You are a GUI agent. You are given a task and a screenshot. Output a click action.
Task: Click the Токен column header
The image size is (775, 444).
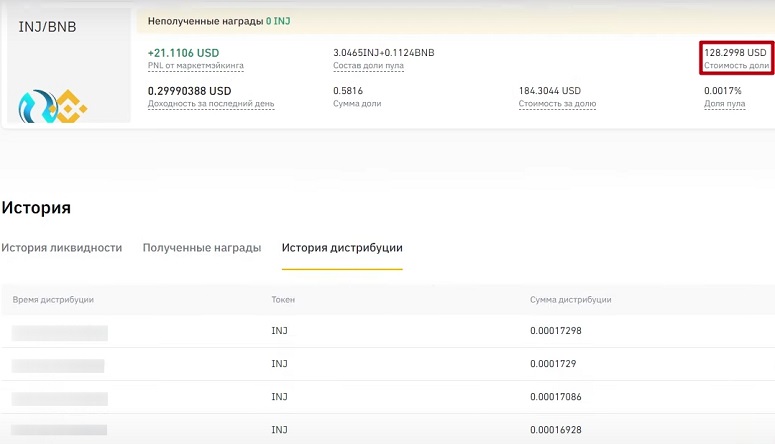(283, 300)
